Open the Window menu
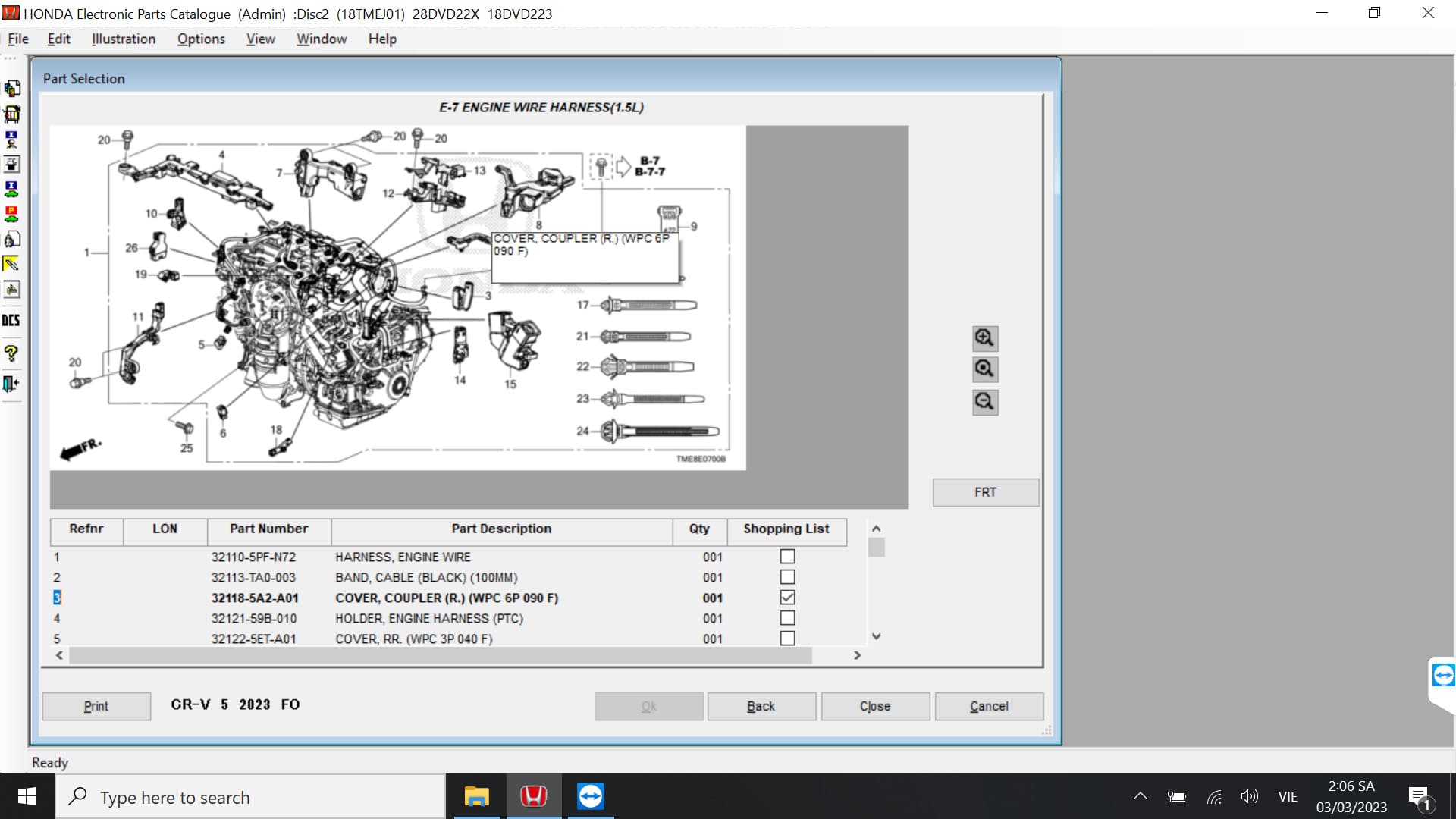This screenshot has width=1456, height=819. click(322, 39)
